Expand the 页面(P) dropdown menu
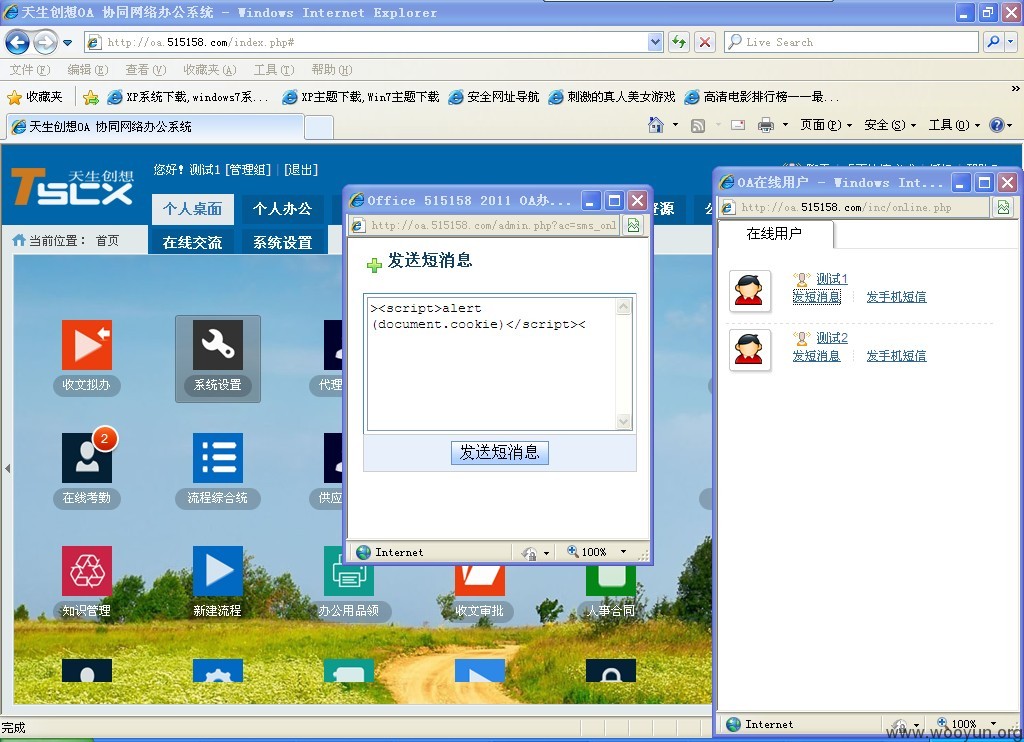Viewport: 1024px width, 742px height. click(826, 125)
